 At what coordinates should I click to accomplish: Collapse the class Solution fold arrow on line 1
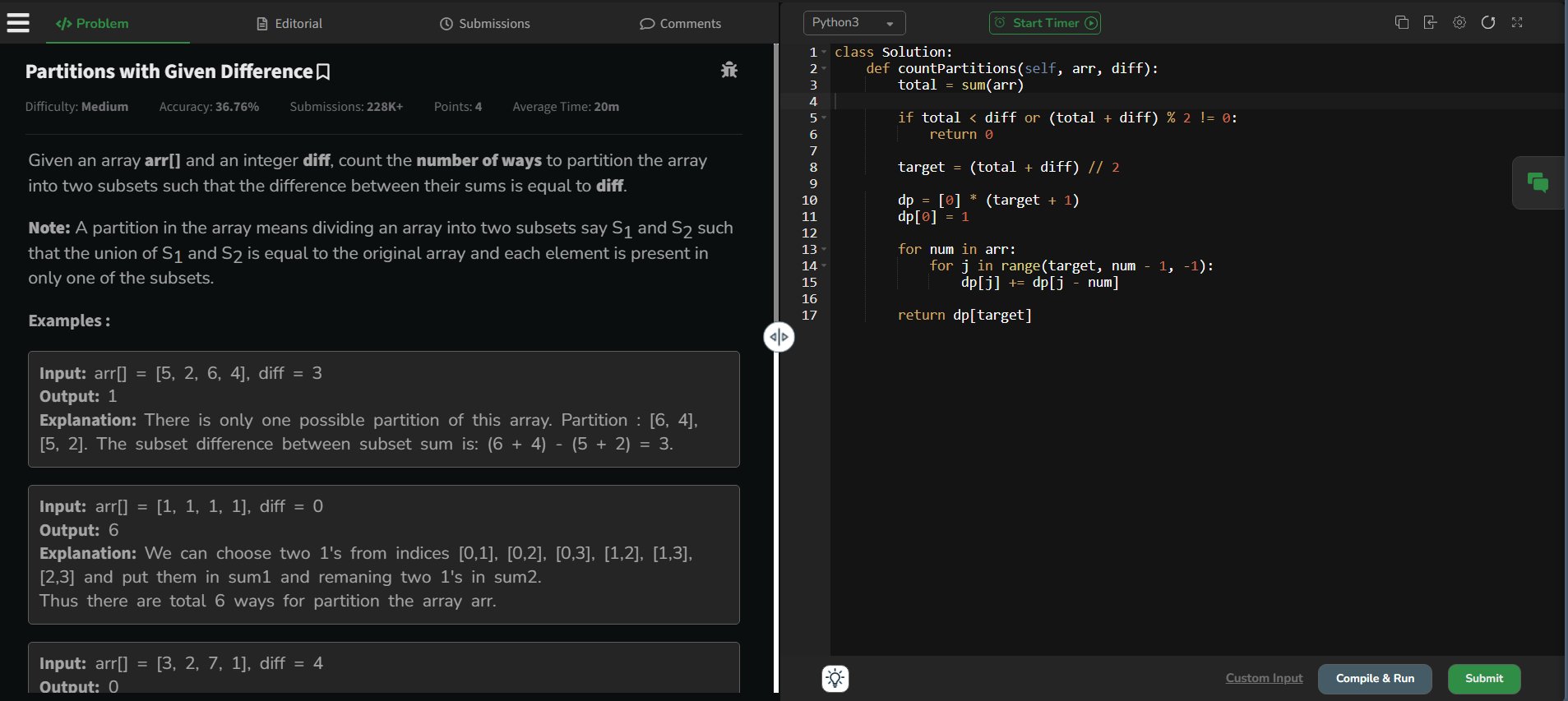coord(824,52)
